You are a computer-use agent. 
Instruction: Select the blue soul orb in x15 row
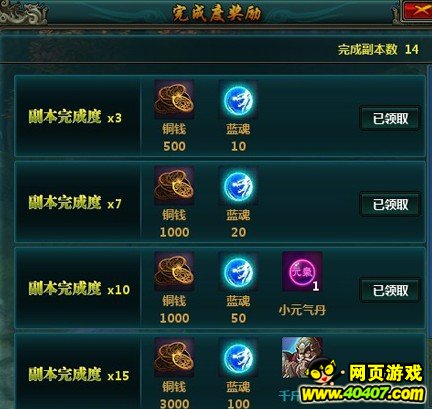(x=238, y=357)
